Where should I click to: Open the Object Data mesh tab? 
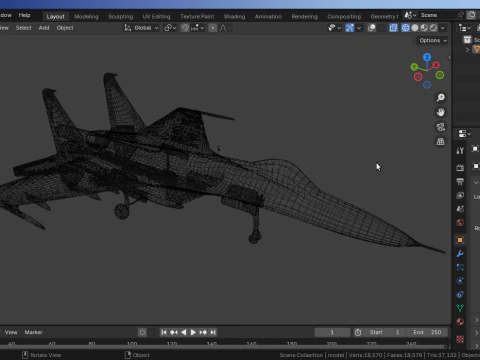(x=460, y=308)
